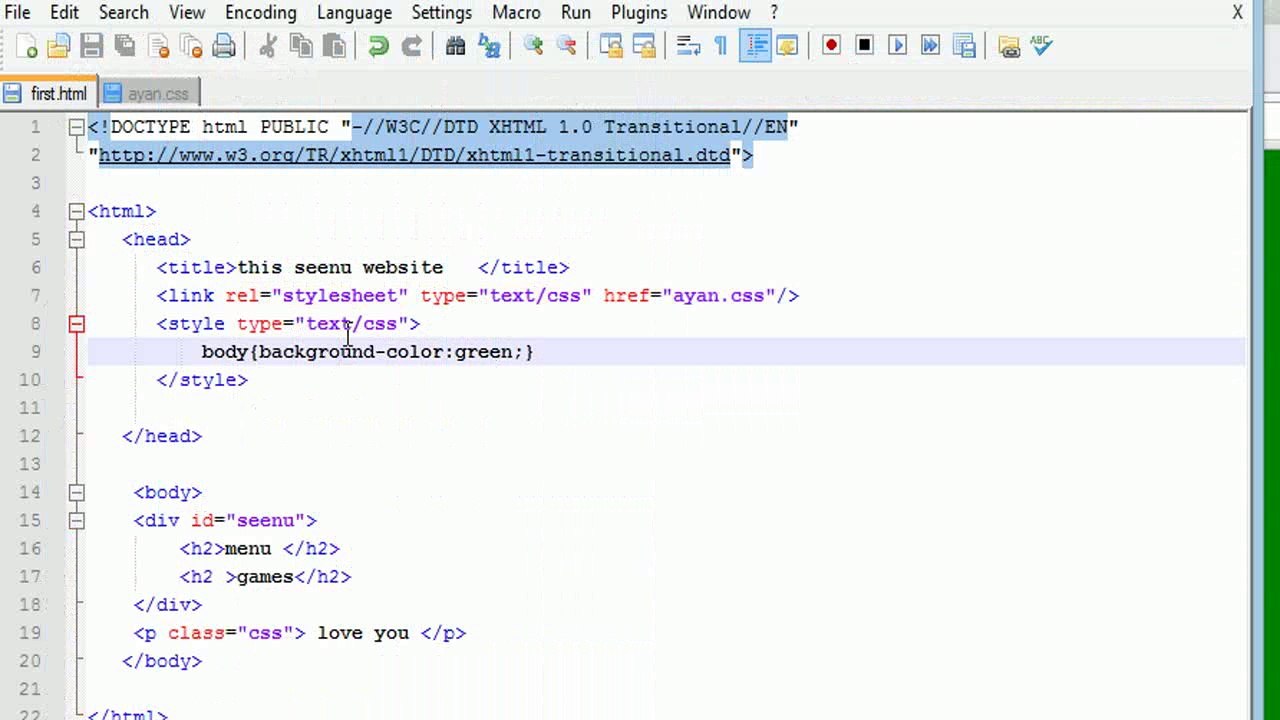
Task: Save the current recorded macro icon
Action: (964, 46)
